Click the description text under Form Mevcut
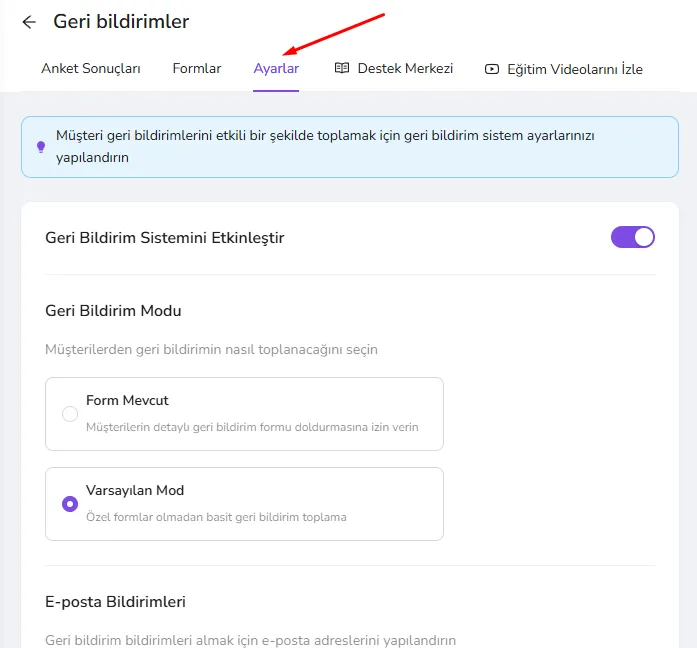This screenshot has width=697, height=648. (x=252, y=427)
